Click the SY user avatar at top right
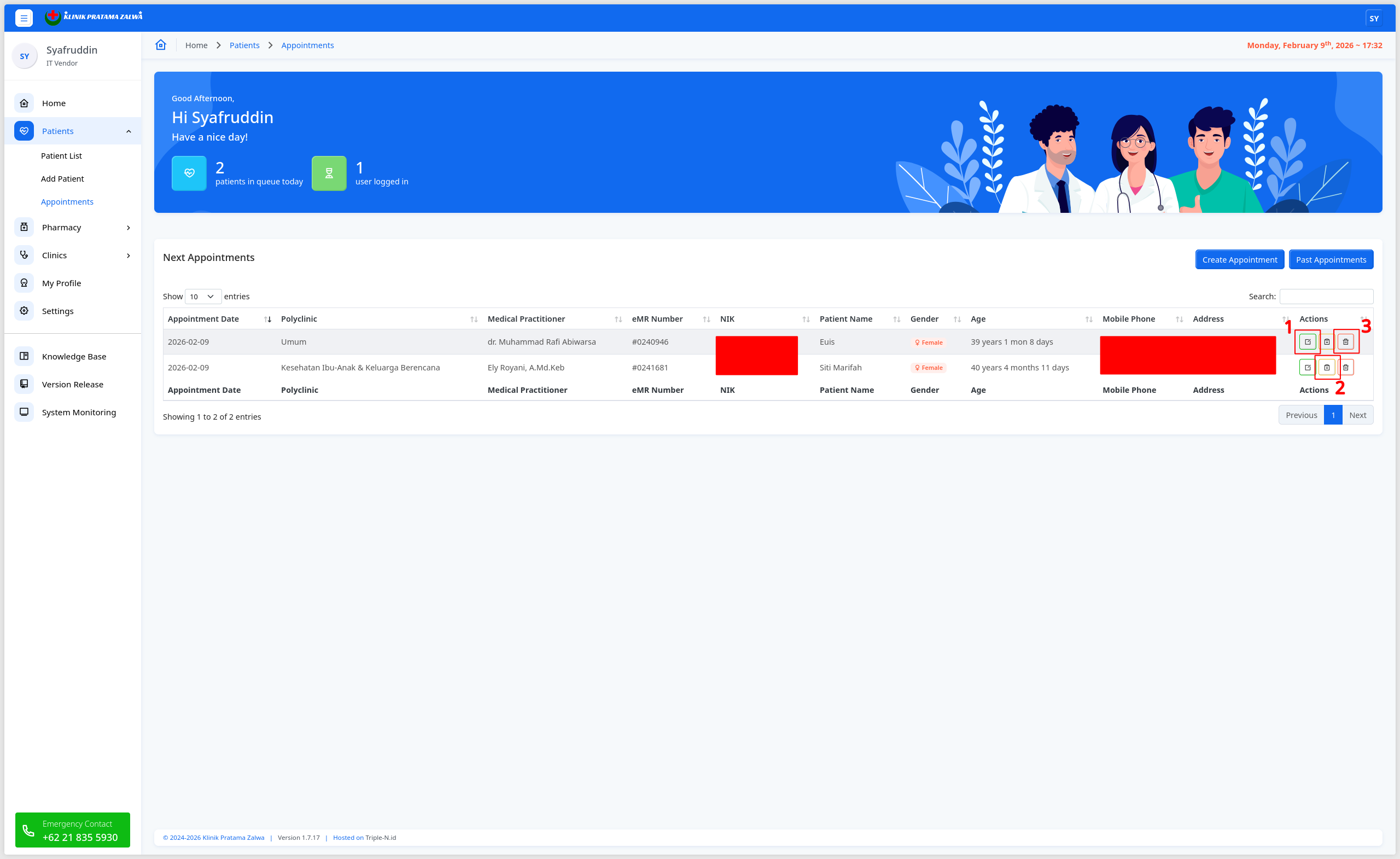The height and width of the screenshot is (859, 1400). click(1373, 18)
